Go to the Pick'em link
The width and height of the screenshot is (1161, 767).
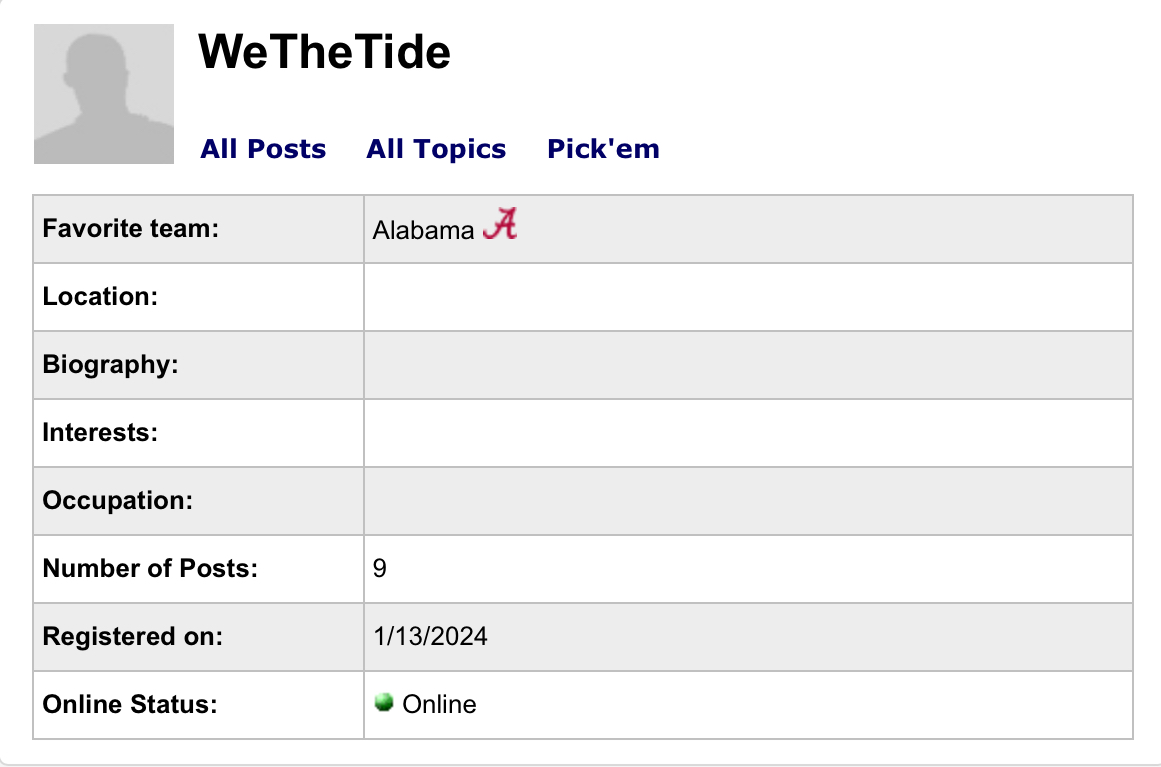(x=603, y=149)
